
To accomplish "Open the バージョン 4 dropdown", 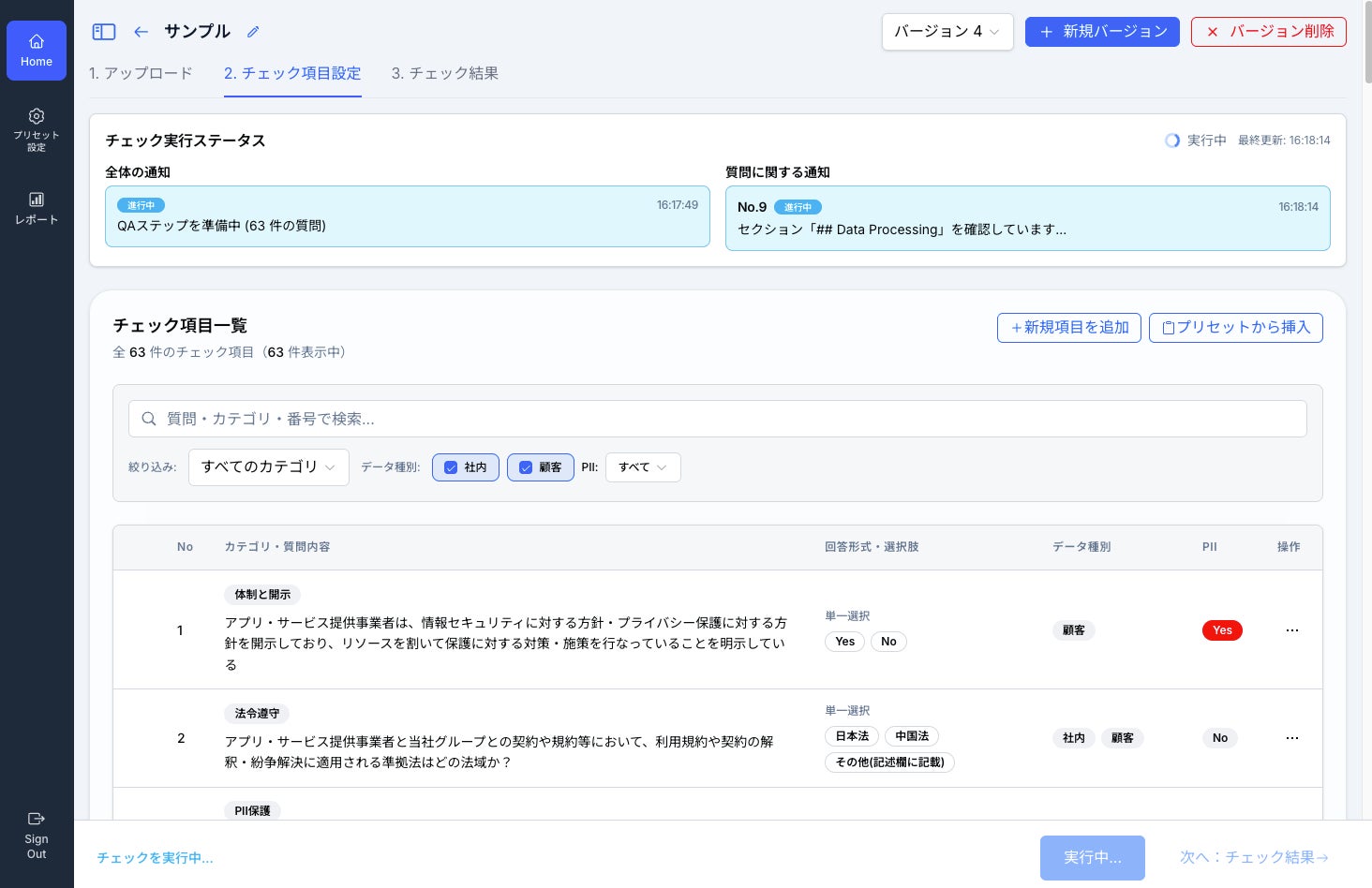I will pos(947,32).
